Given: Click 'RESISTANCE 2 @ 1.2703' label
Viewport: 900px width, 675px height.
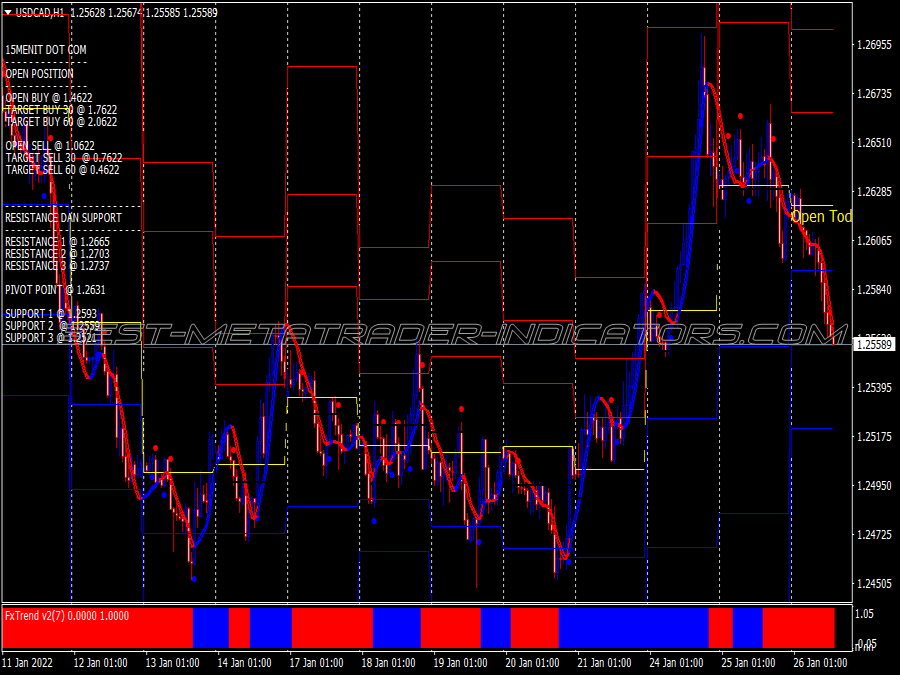Looking at the screenshot, I should 57,254.
